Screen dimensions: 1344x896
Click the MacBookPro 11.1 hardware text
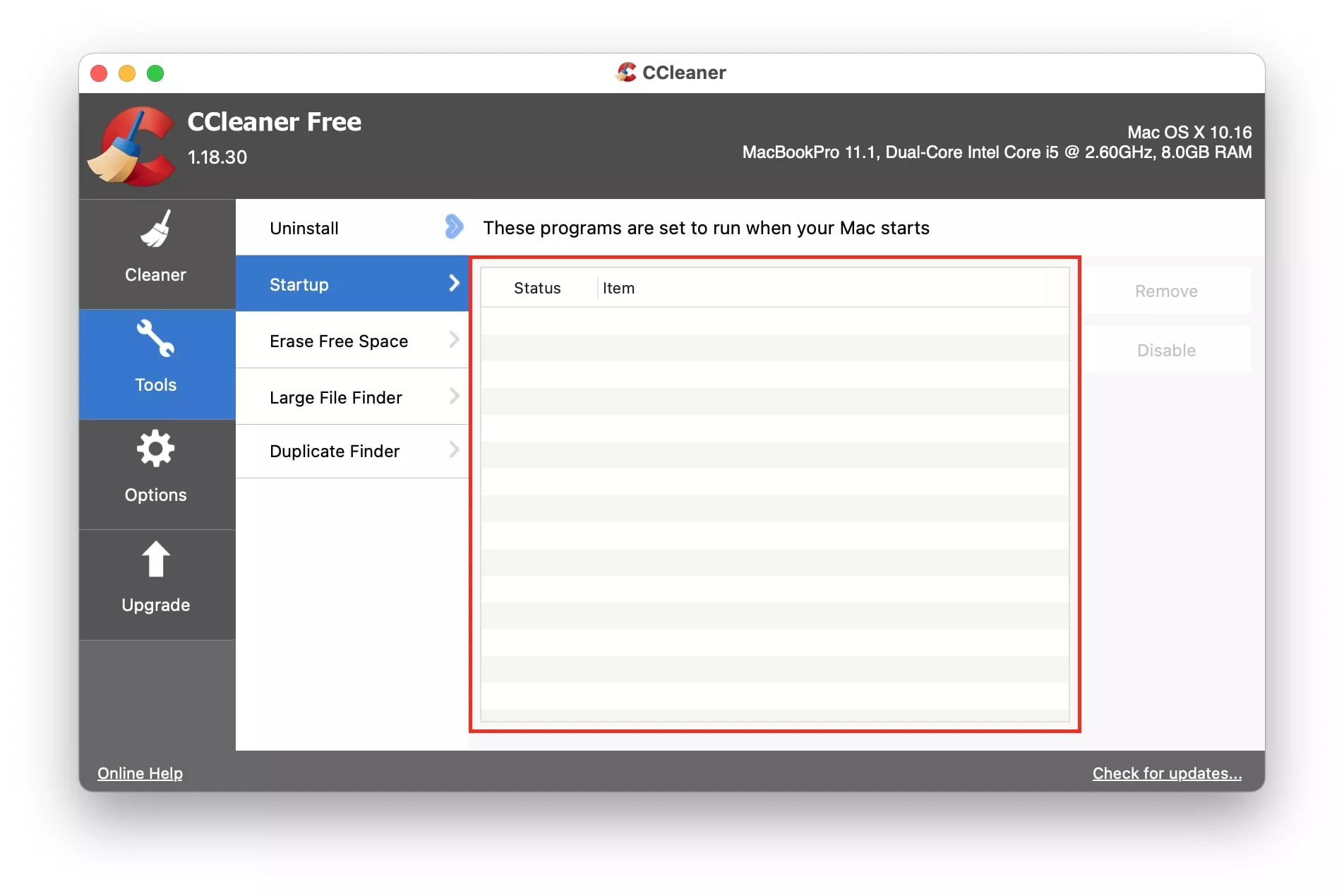997,152
